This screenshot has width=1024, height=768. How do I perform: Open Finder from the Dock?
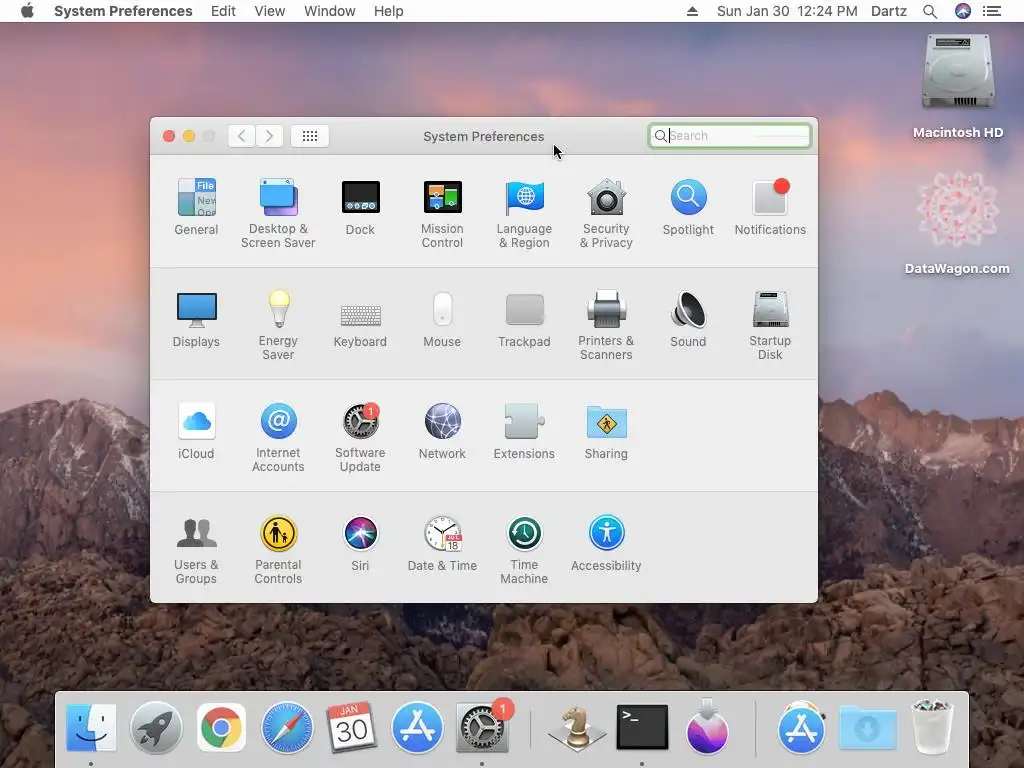(x=91, y=728)
